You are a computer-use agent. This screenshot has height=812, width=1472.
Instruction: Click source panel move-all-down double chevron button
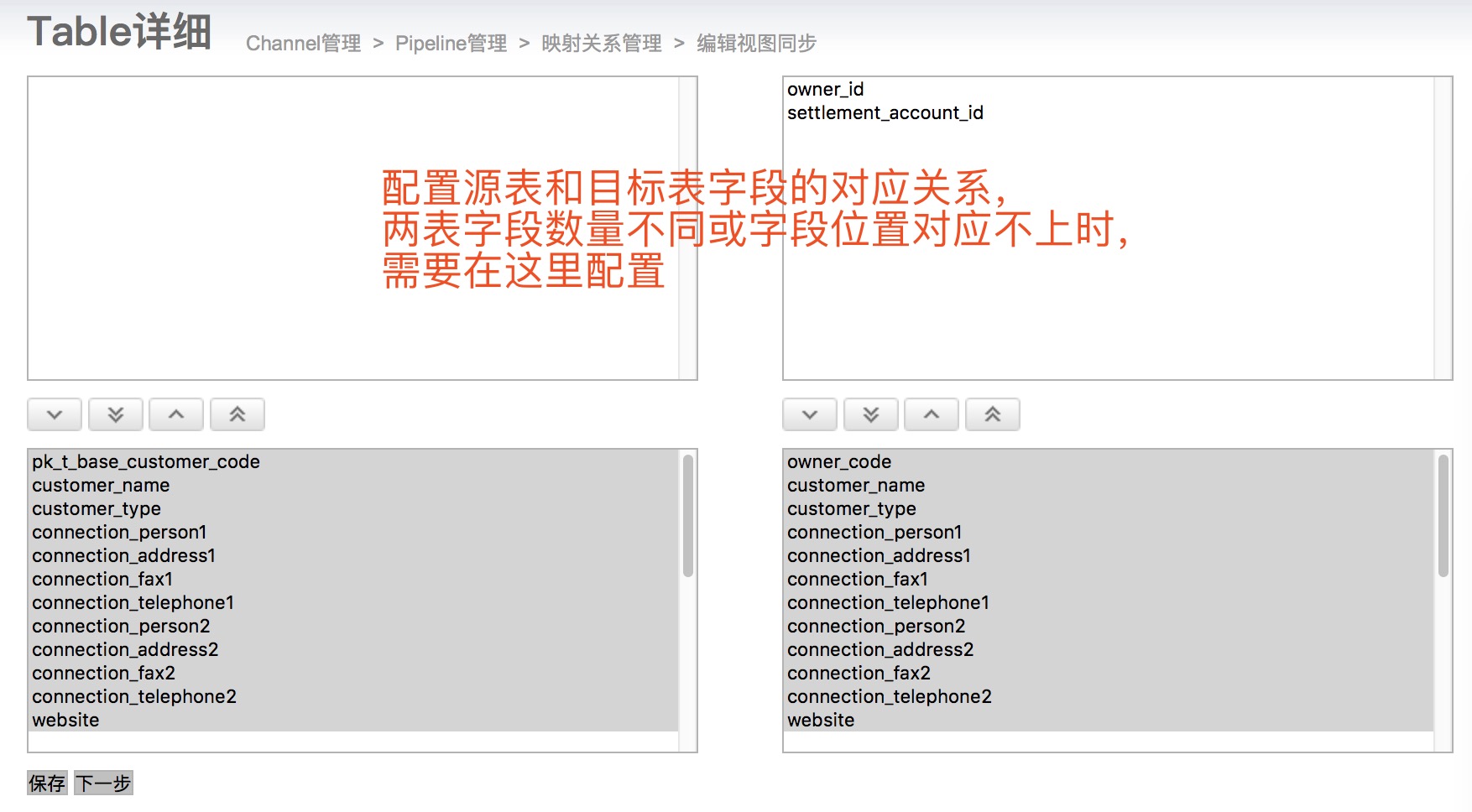pos(116,414)
